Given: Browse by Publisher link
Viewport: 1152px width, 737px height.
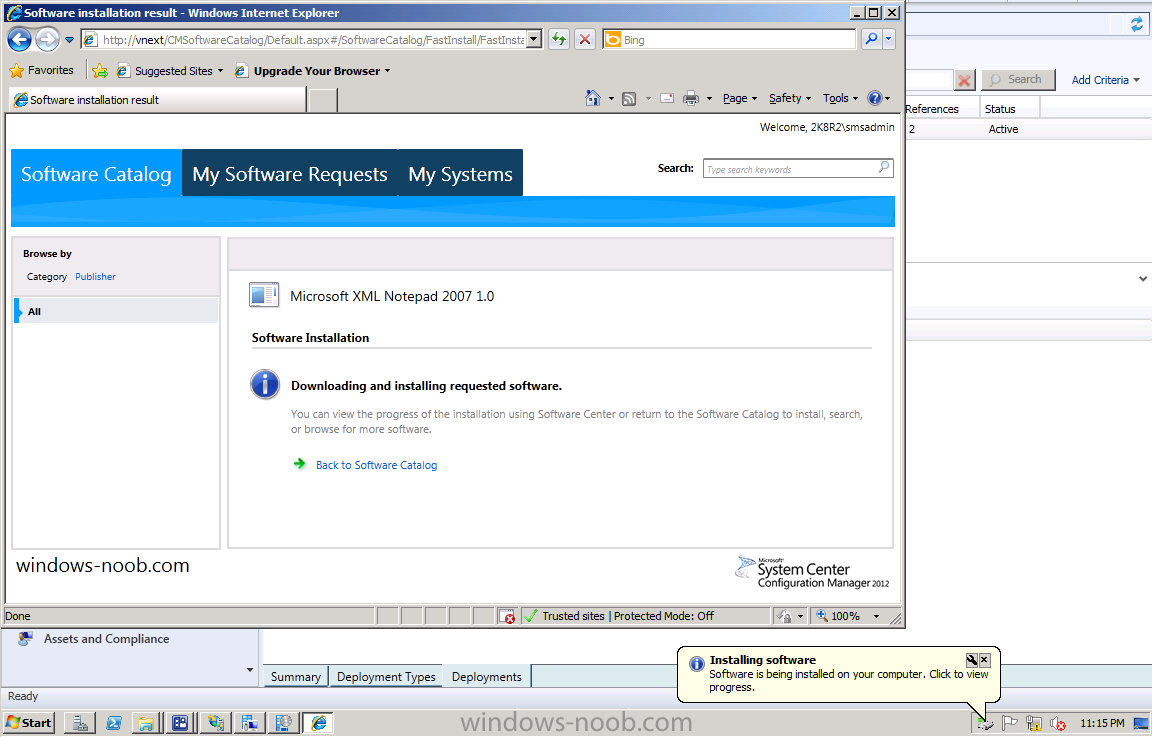Looking at the screenshot, I should pos(96,277).
